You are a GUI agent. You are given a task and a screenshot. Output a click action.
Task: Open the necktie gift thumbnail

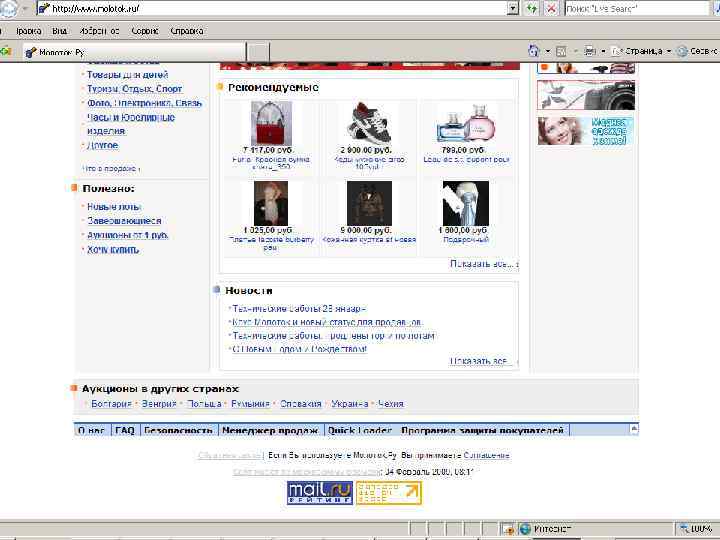tap(466, 203)
